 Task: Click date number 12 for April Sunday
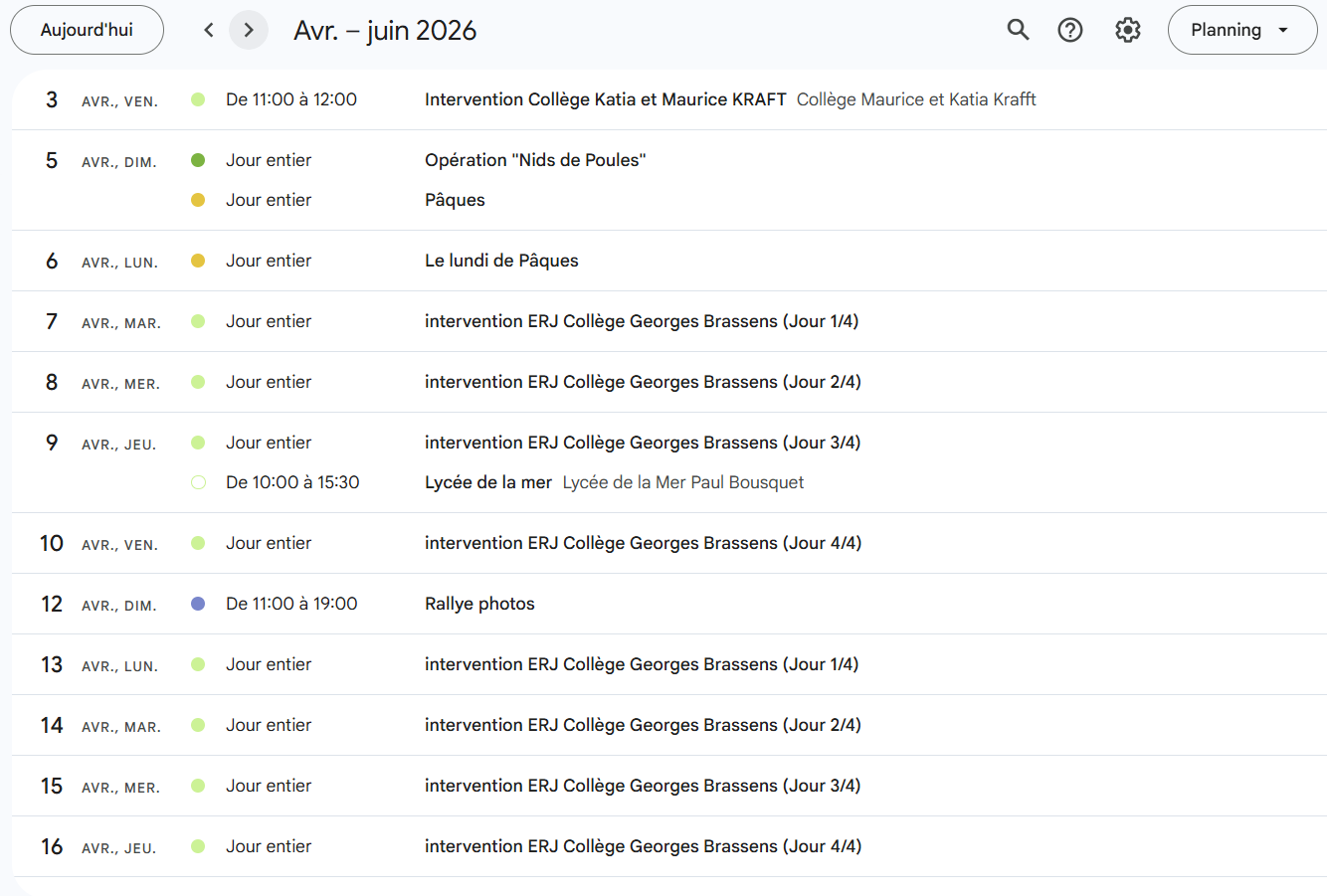(x=52, y=604)
